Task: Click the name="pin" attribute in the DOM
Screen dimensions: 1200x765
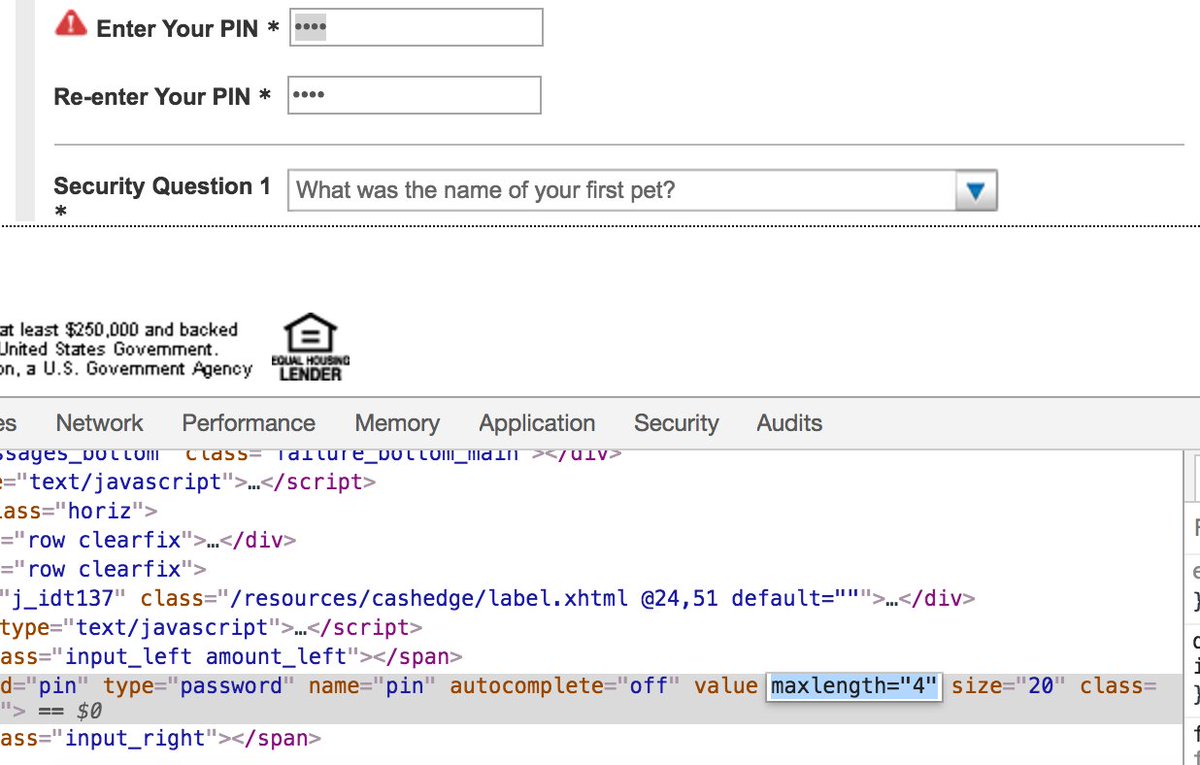Action: coord(373,686)
